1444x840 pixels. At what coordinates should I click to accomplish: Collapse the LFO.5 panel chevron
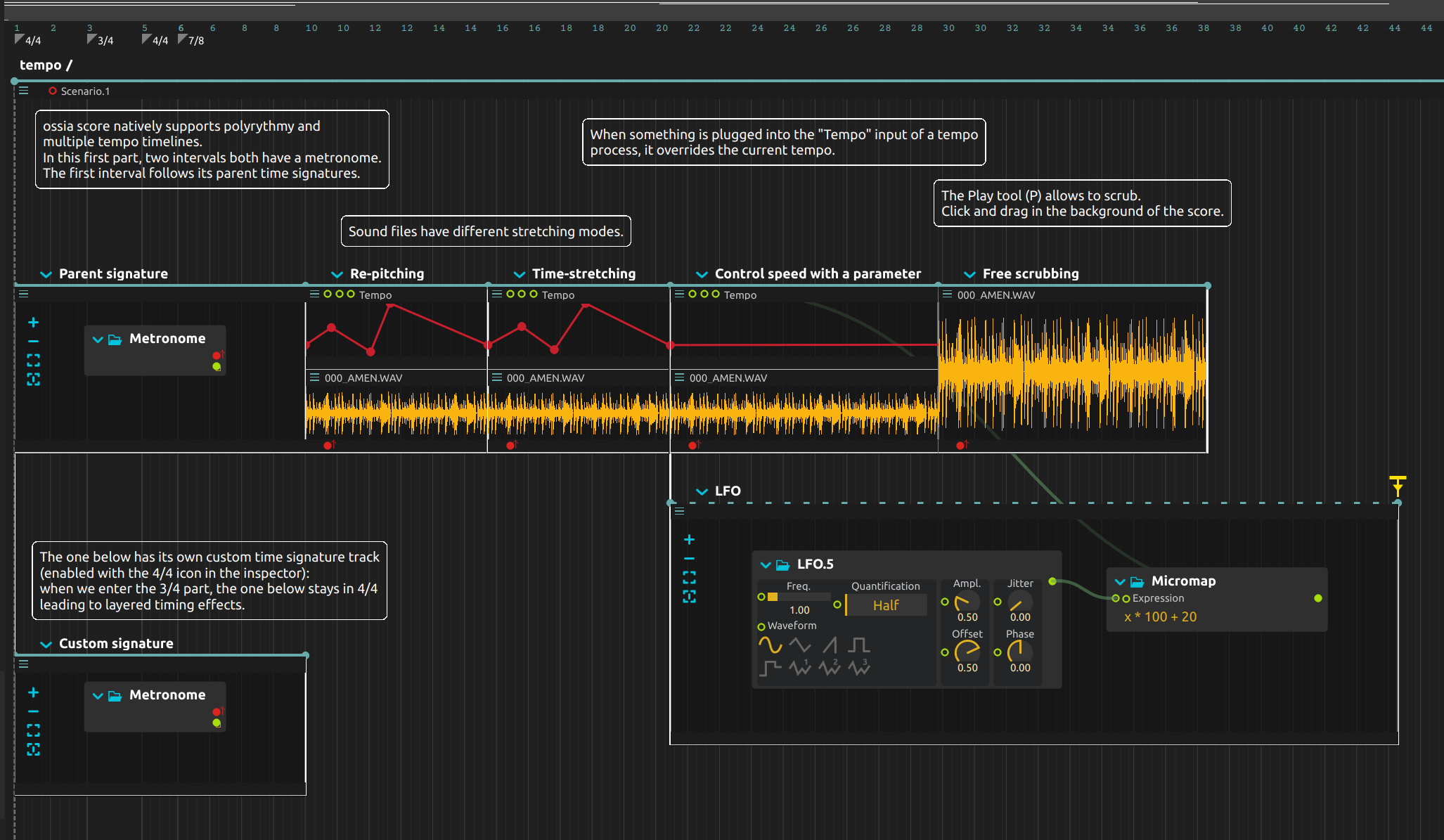766,565
